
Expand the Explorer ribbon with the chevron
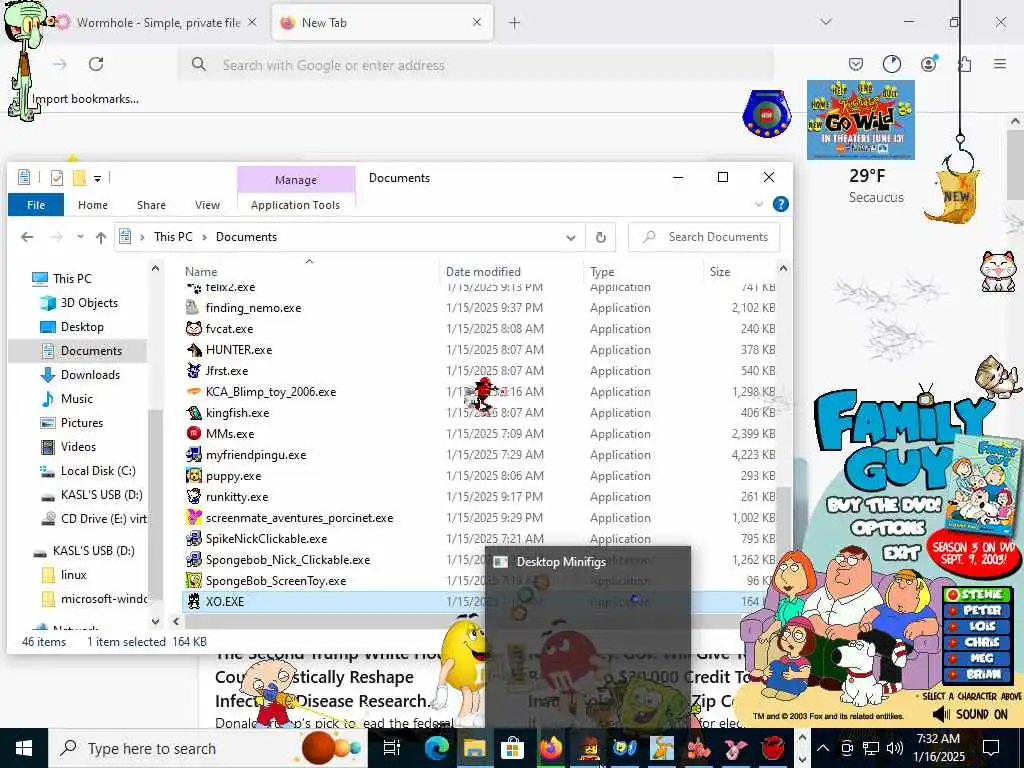pyautogui.click(x=759, y=204)
